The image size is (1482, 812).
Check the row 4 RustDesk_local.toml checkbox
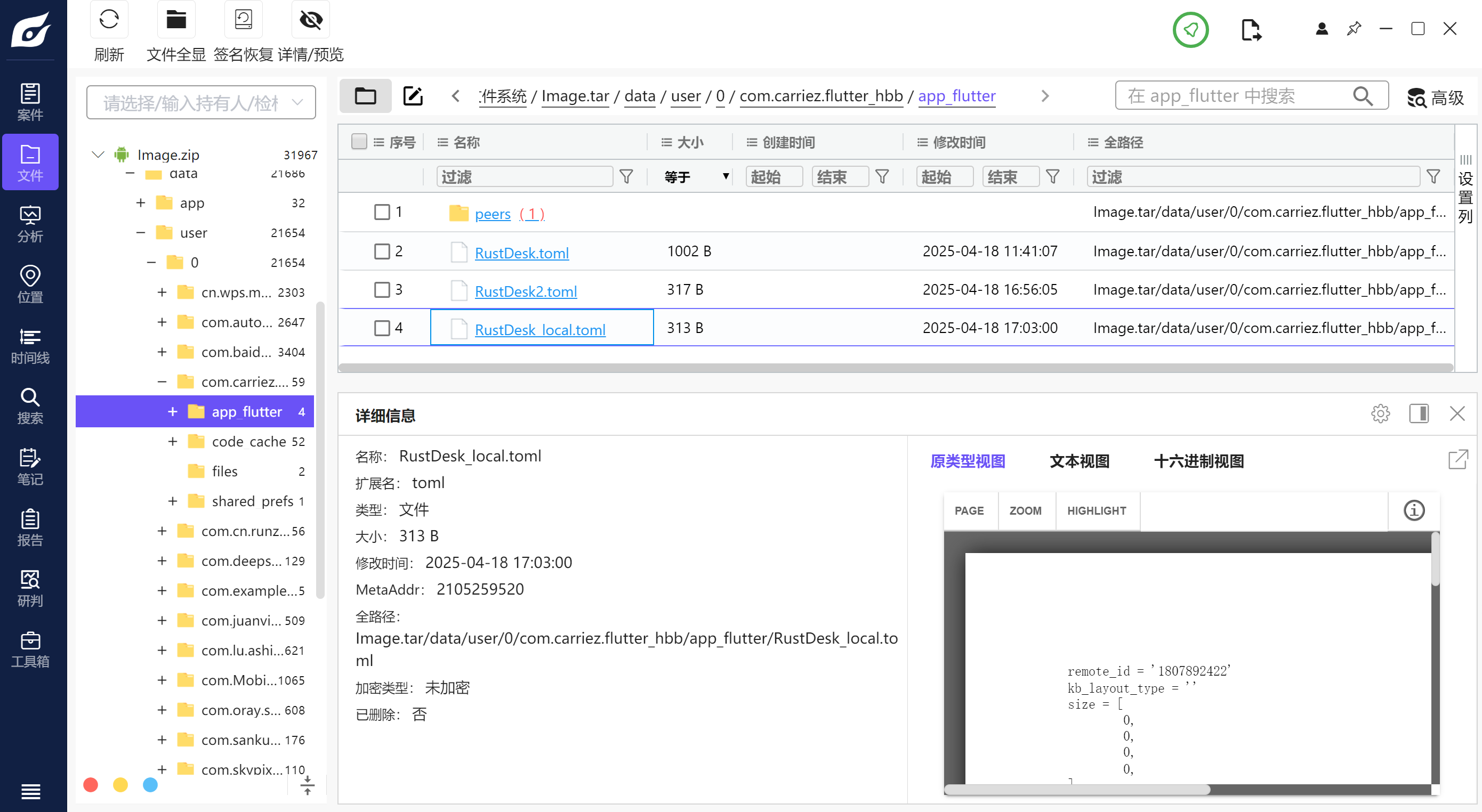coord(382,328)
